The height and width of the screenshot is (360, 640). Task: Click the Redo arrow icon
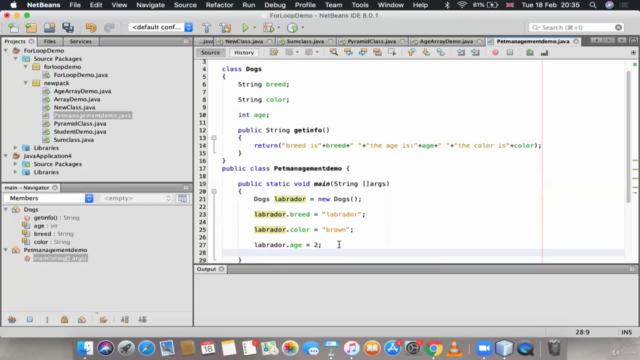(109, 27)
